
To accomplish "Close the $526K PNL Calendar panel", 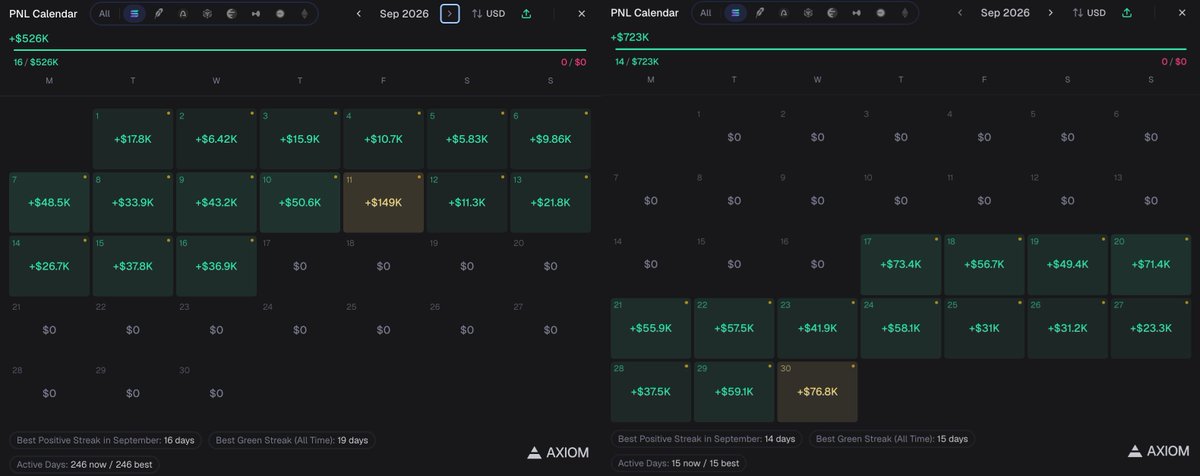I will tap(582, 13).
